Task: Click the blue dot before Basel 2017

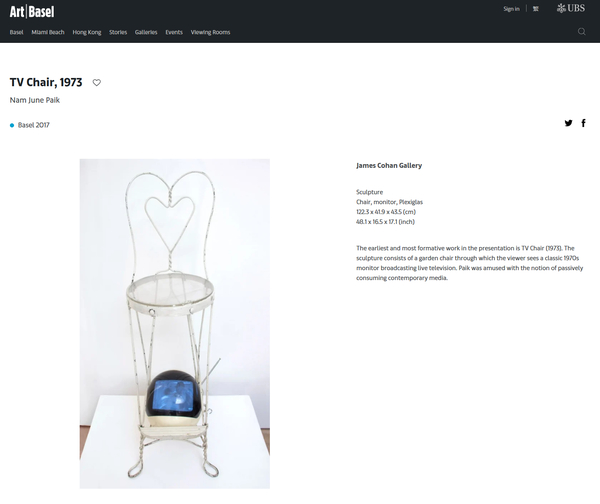Action: (x=12, y=125)
